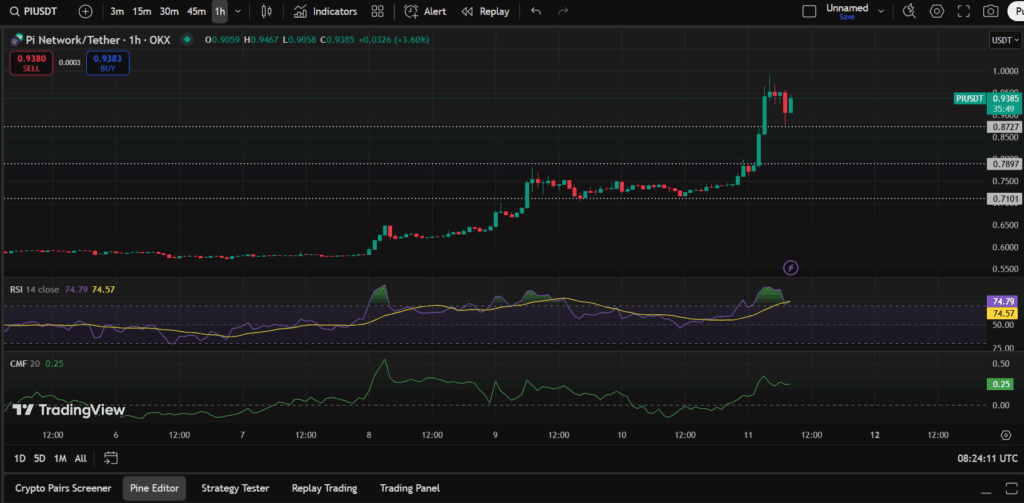Redo the chart action
Viewport: 1024px width, 503px height.
click(x=563, y=11)
